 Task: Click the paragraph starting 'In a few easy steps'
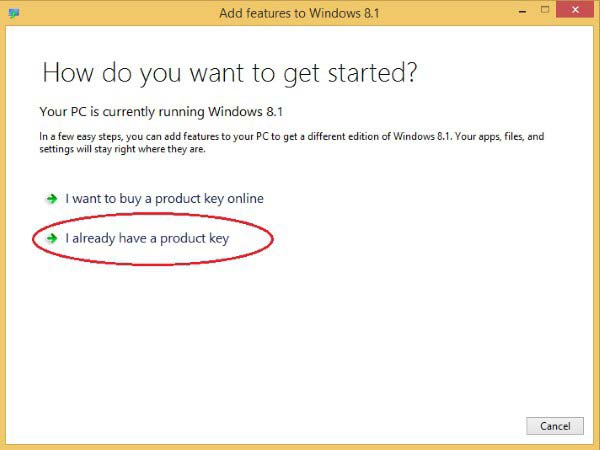[292, 142]
